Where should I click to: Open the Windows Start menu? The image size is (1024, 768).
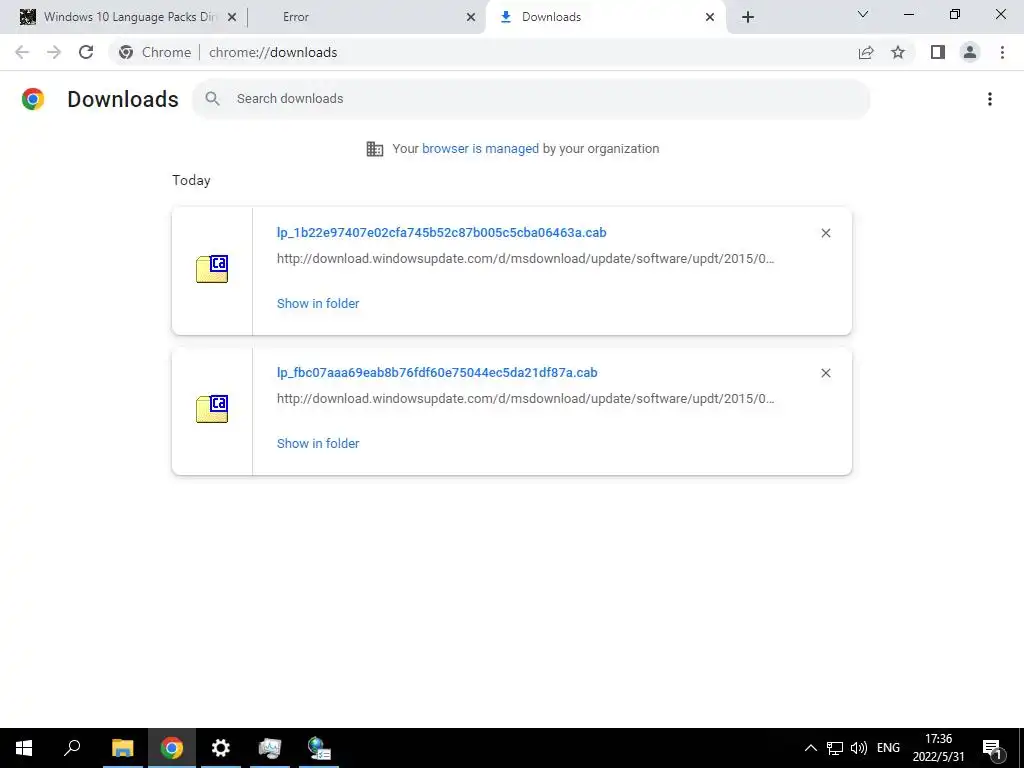coord(24,748)
